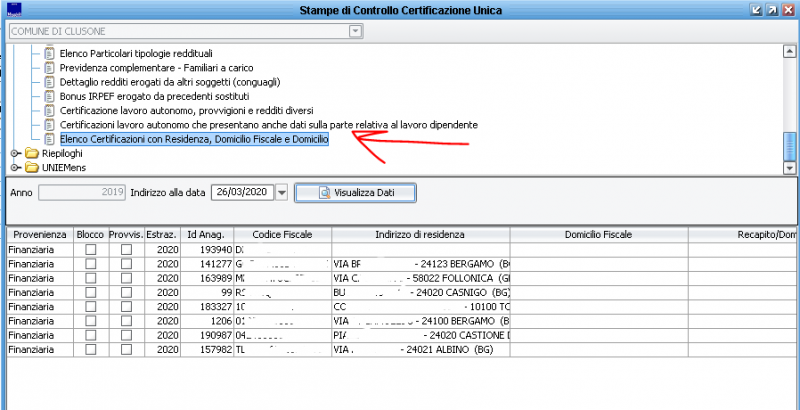Select Certificazioni lavoro autonomo con dati lavoro dipendente
This screenshot has height=410, width=800.
pyautogui.click(x=268, y=125)
